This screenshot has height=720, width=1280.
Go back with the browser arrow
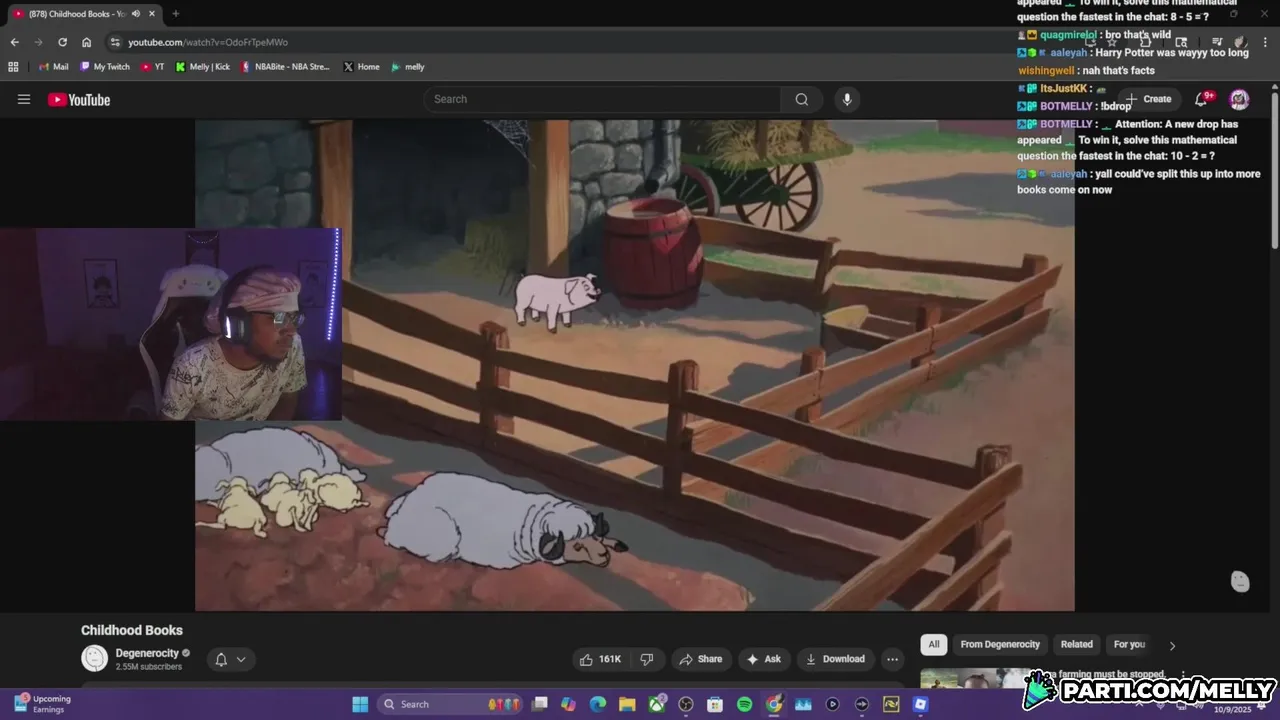pos(14,42)
